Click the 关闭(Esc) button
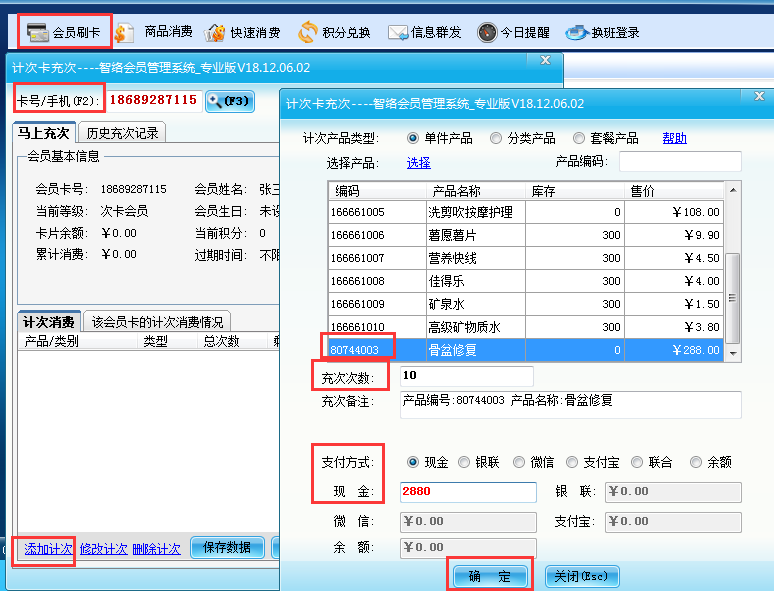 click(581, 576)
